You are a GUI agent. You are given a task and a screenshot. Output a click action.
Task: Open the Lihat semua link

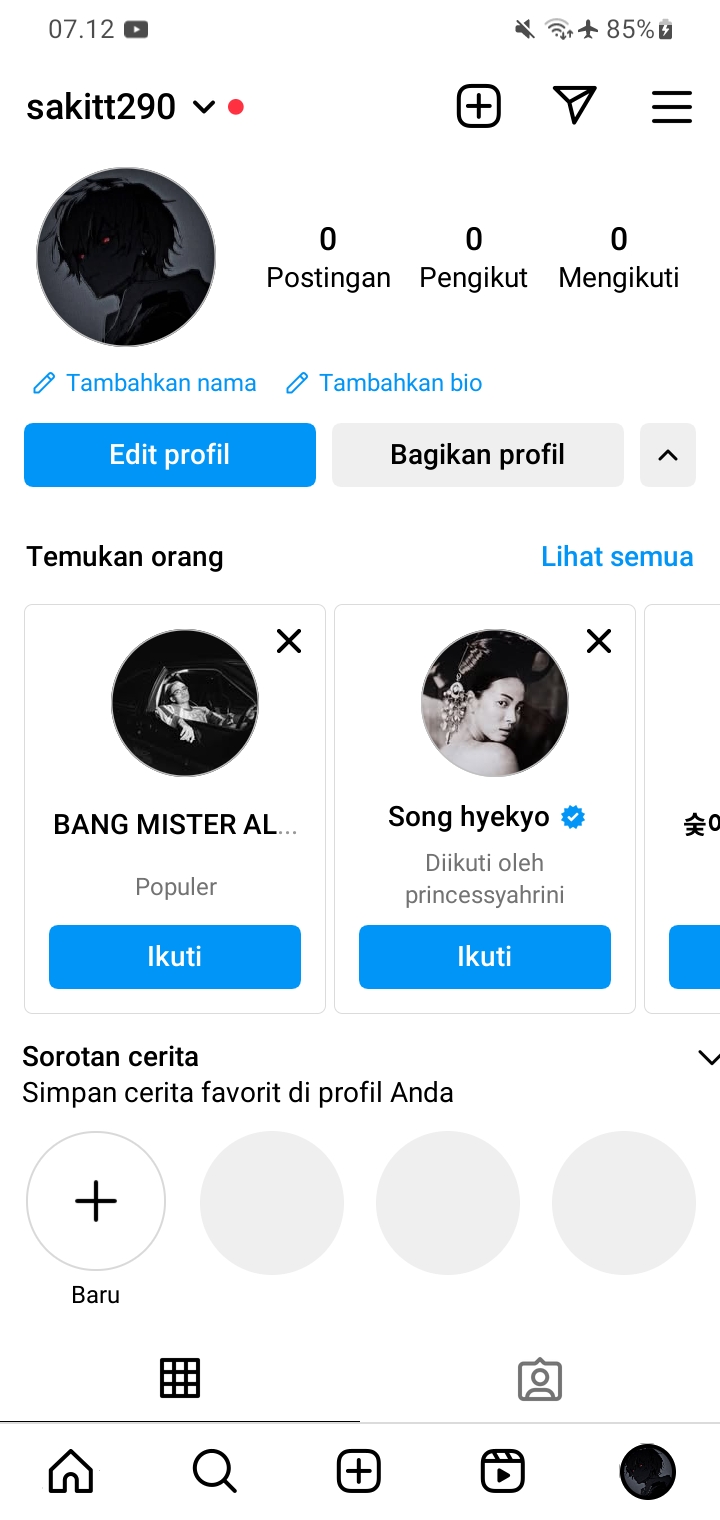[616, 556]
